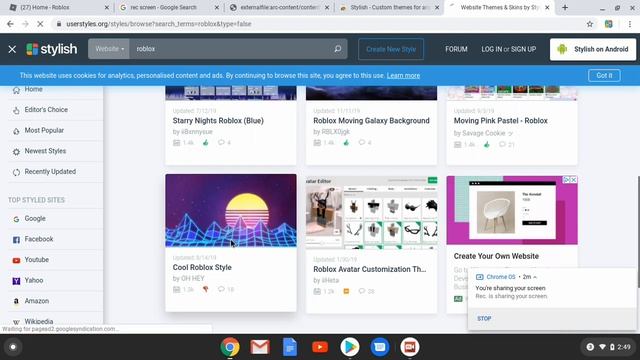Click the Yahoo icon in the sidebar

tap(16, 281)
